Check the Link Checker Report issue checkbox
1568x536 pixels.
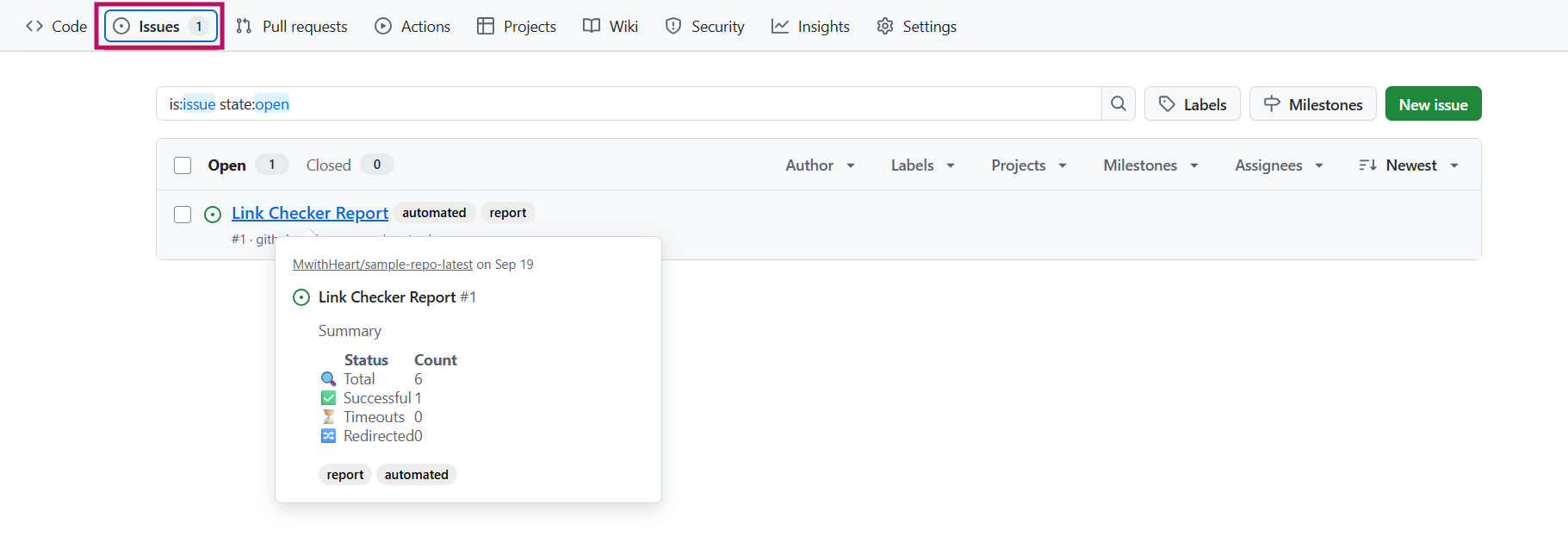tap(183, 215)
